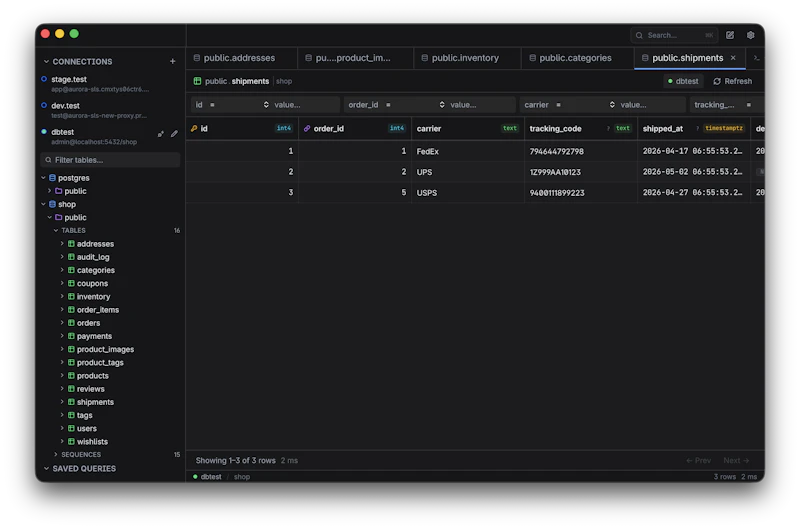Click the table icon in breadcrumb header
The width and height of the screenshot is (800, 529).
197,81
